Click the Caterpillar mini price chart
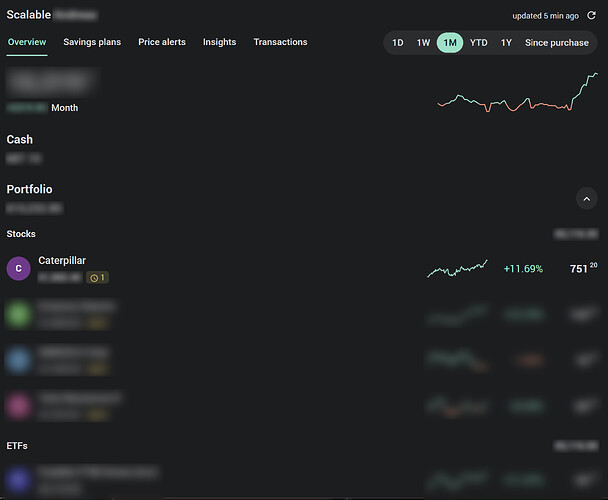 pyautogui.click(x=457, y=268)
